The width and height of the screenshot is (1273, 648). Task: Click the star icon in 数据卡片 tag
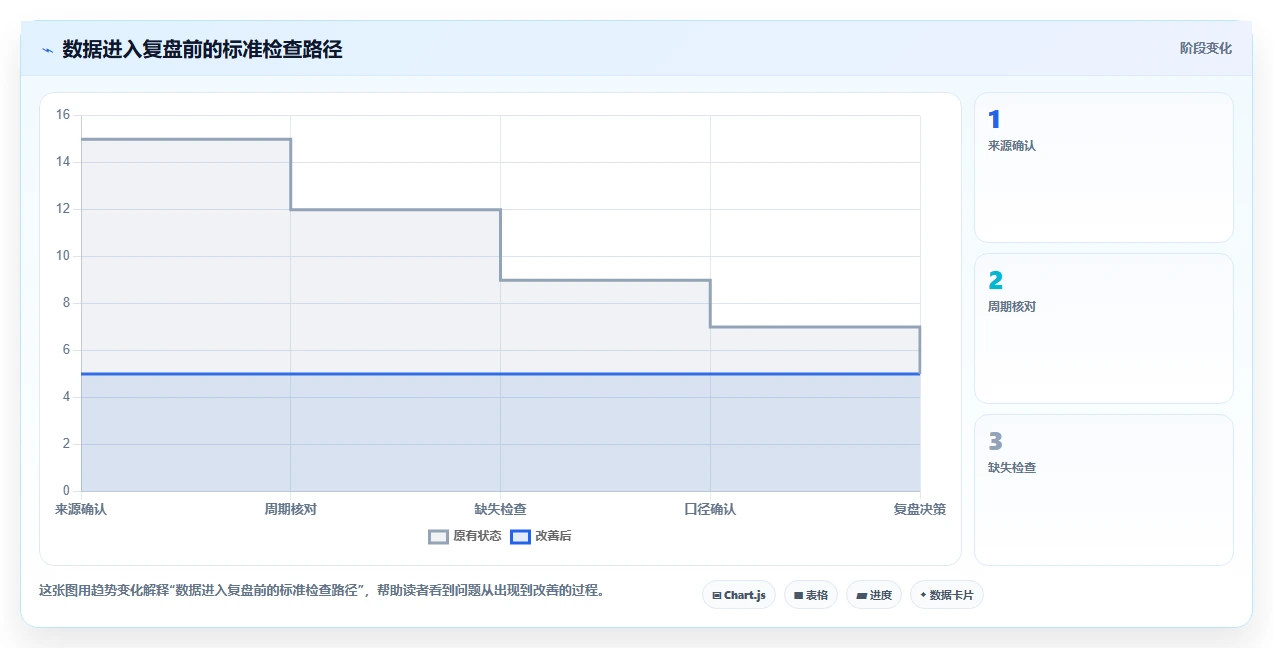pos(923,595)
